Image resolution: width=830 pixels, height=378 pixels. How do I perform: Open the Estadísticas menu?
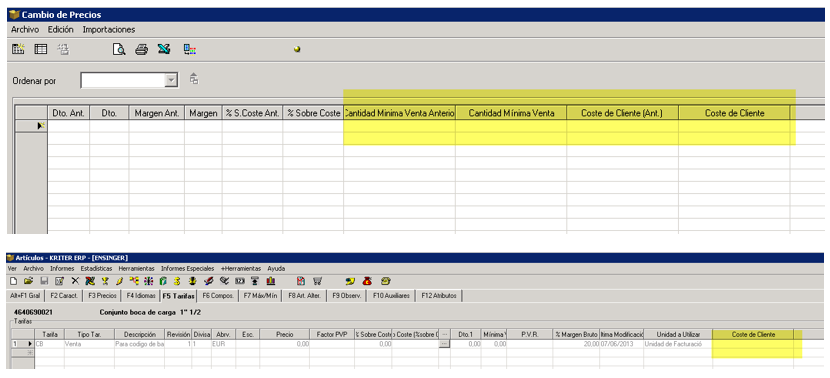point(96,268)
